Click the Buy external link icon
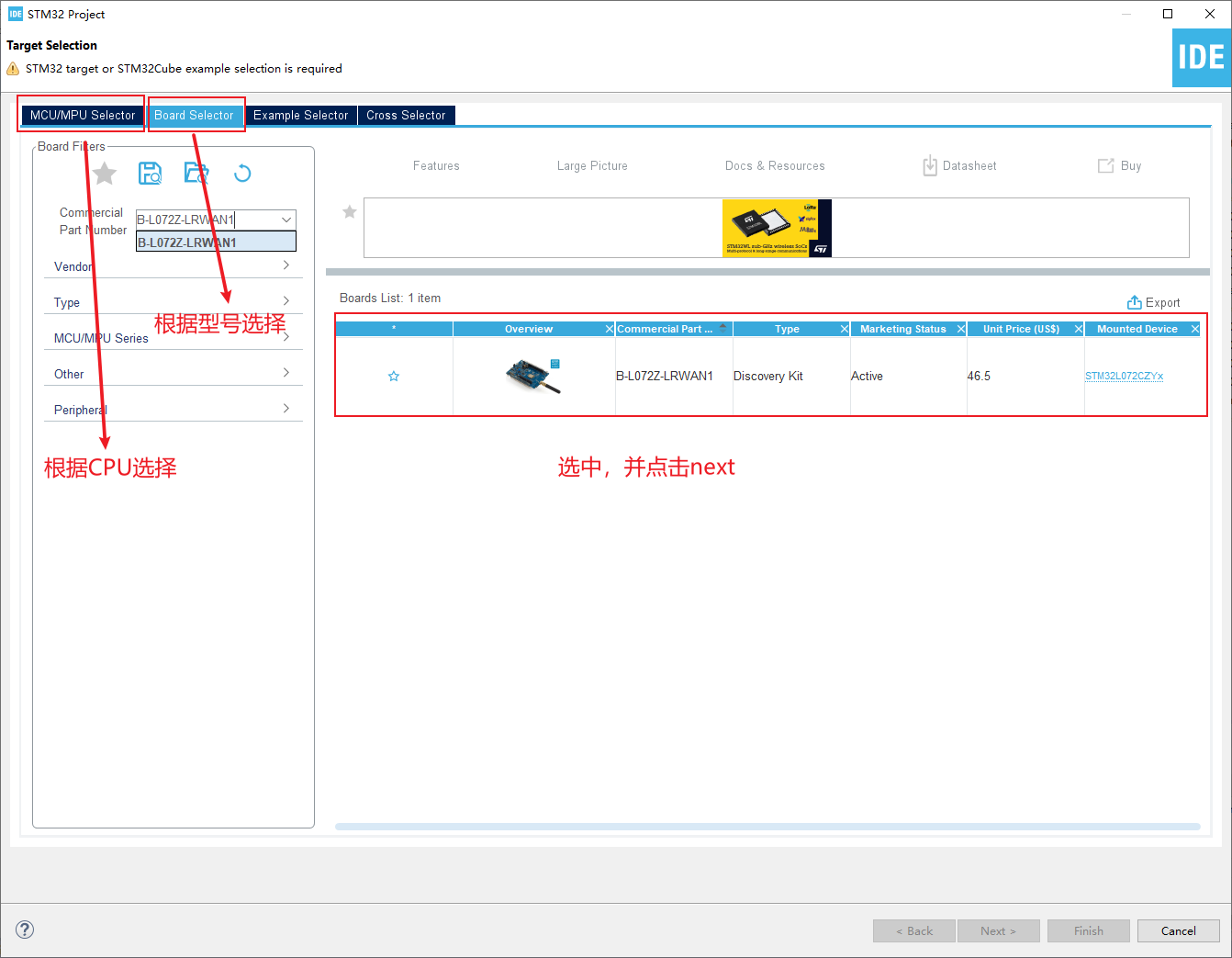The image size is (1232, 958). (1106, 165)
